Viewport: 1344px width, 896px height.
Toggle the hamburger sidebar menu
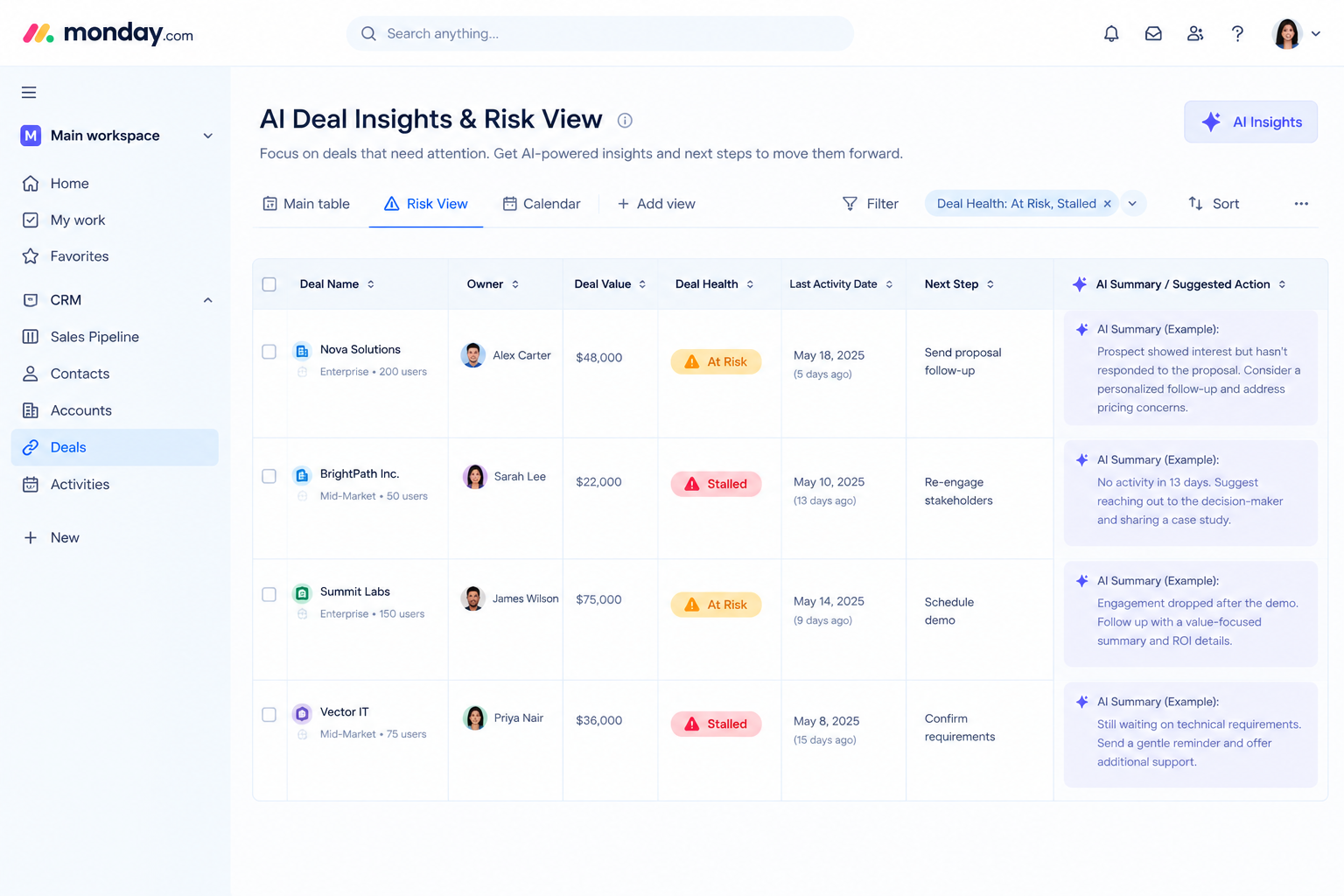pos(29,92)
